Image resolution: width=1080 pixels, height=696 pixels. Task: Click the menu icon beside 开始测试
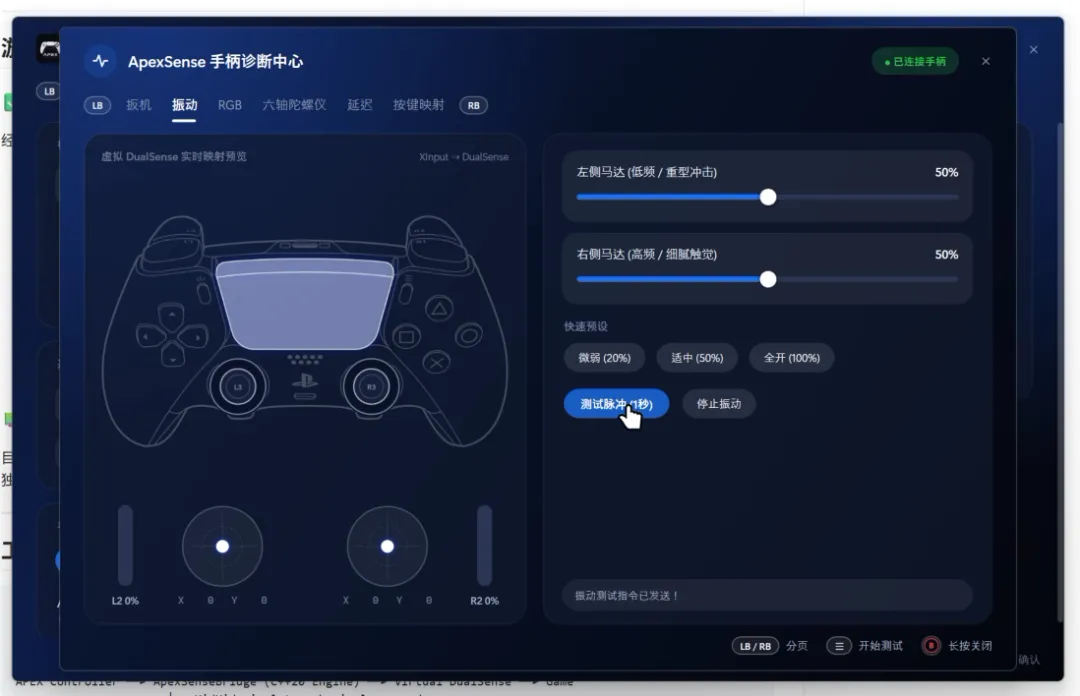tap(839, 646)
